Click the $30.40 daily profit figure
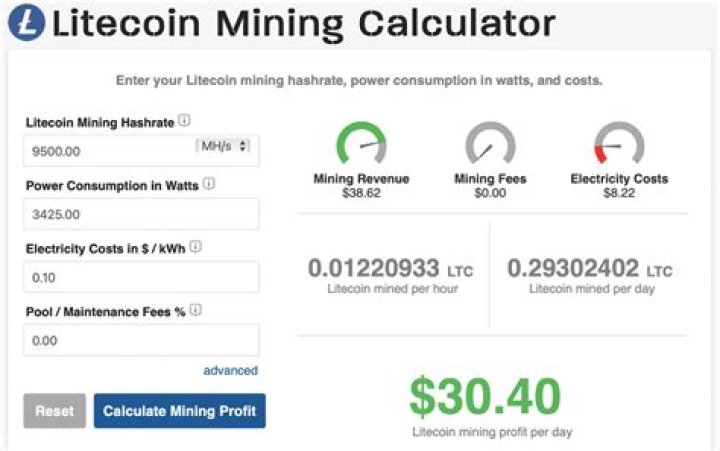This screenshot has height=451, width=720. [484, 396]
